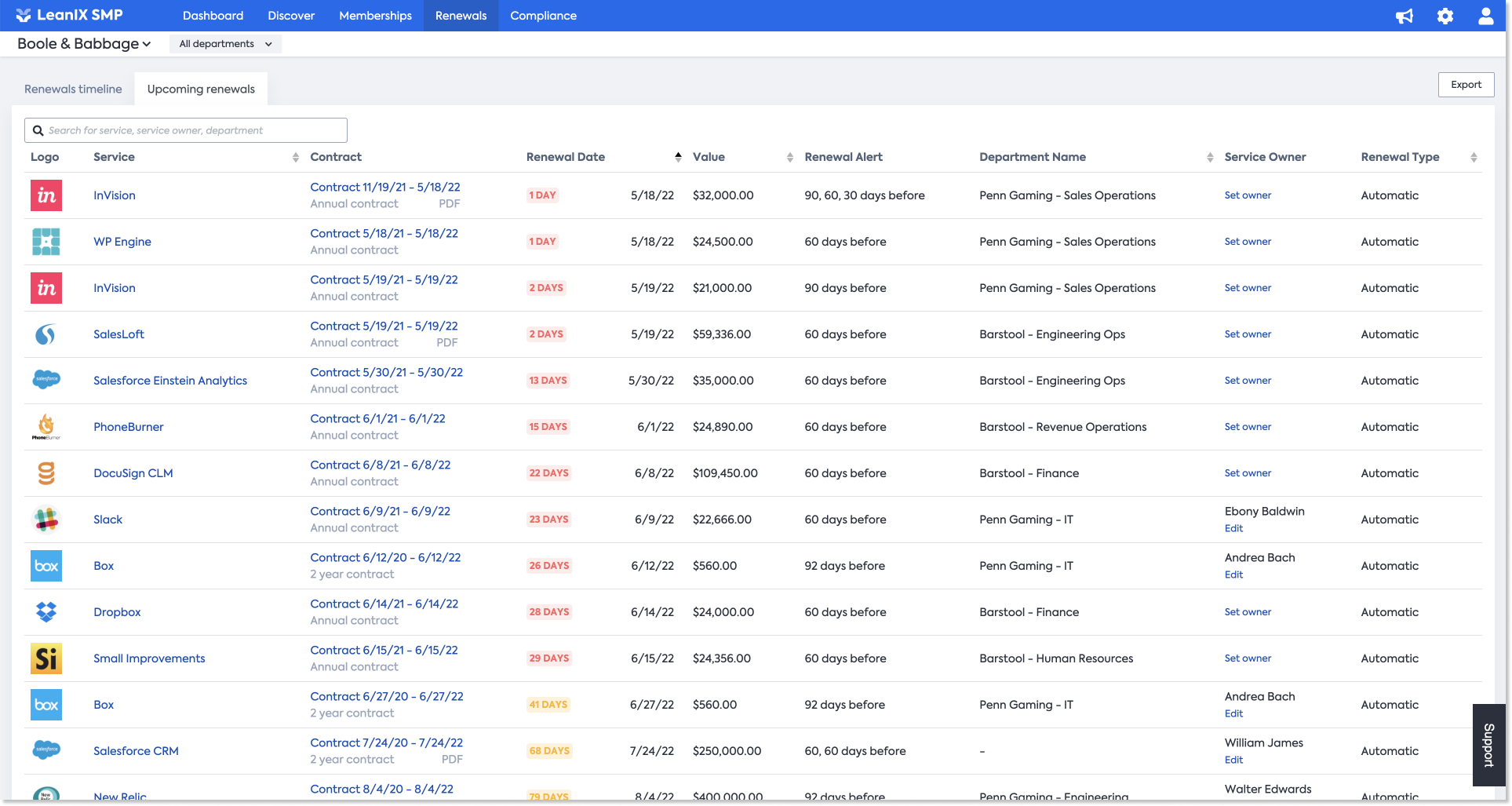Open the Memberships menu
The image size is (1512, 806).
[375, 16]
